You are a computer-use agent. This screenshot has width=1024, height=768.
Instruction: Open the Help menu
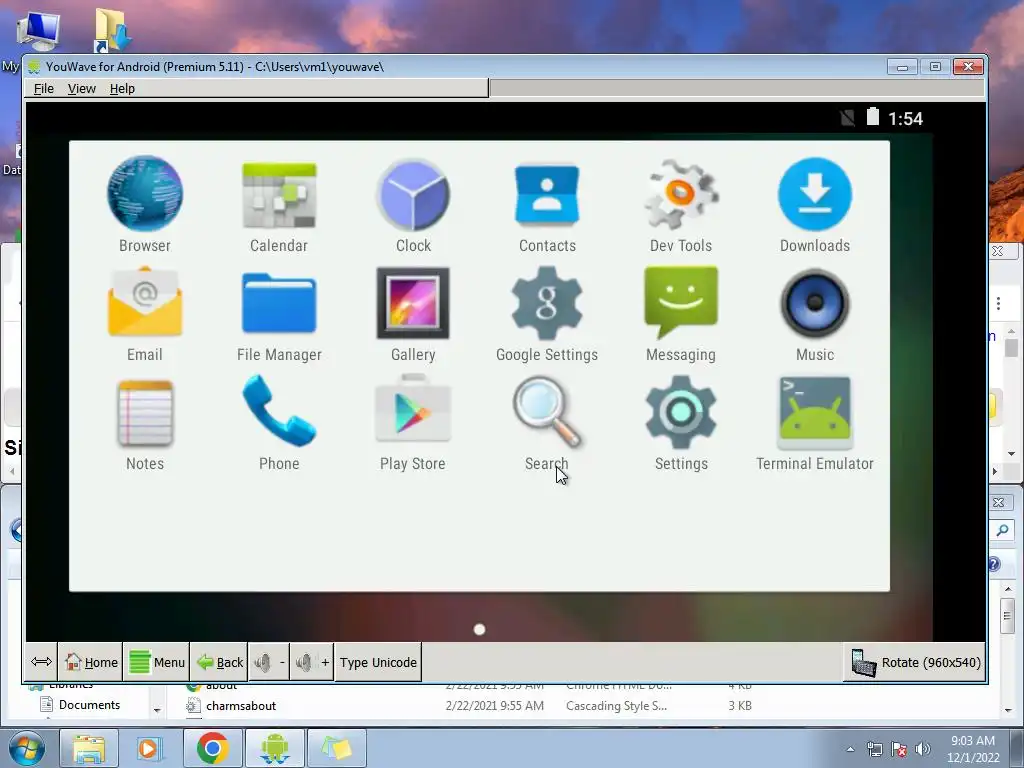pyautogui.click(x=122, y=88)
